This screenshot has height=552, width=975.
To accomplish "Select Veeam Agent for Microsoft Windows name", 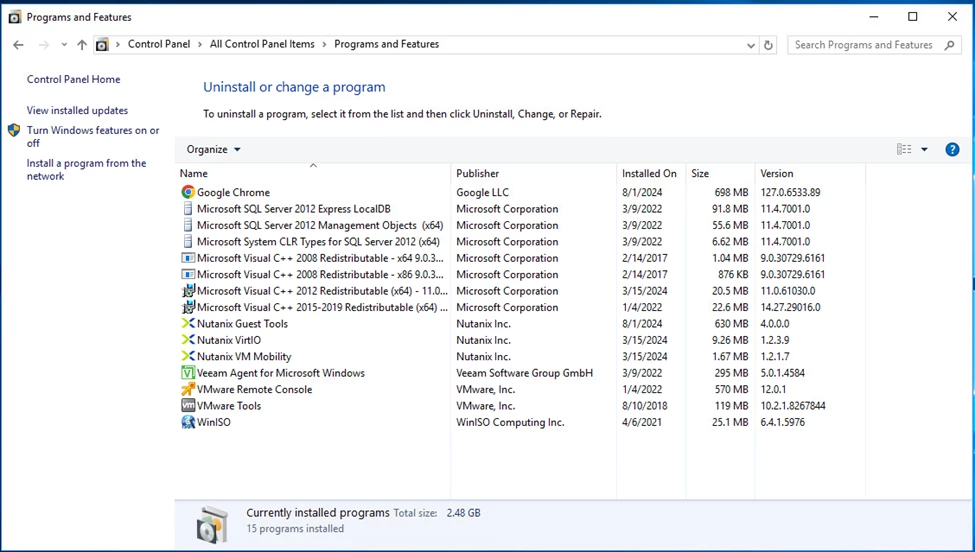I will [x=281, y=373].
